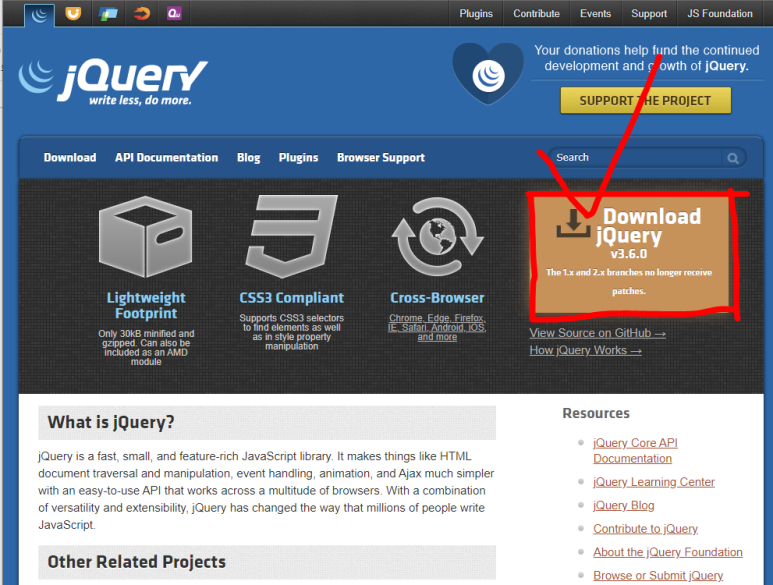Viewport: 773px width, 585px height.
Task: Open the jQuery project icon in top bar
Action: point(39,14)
